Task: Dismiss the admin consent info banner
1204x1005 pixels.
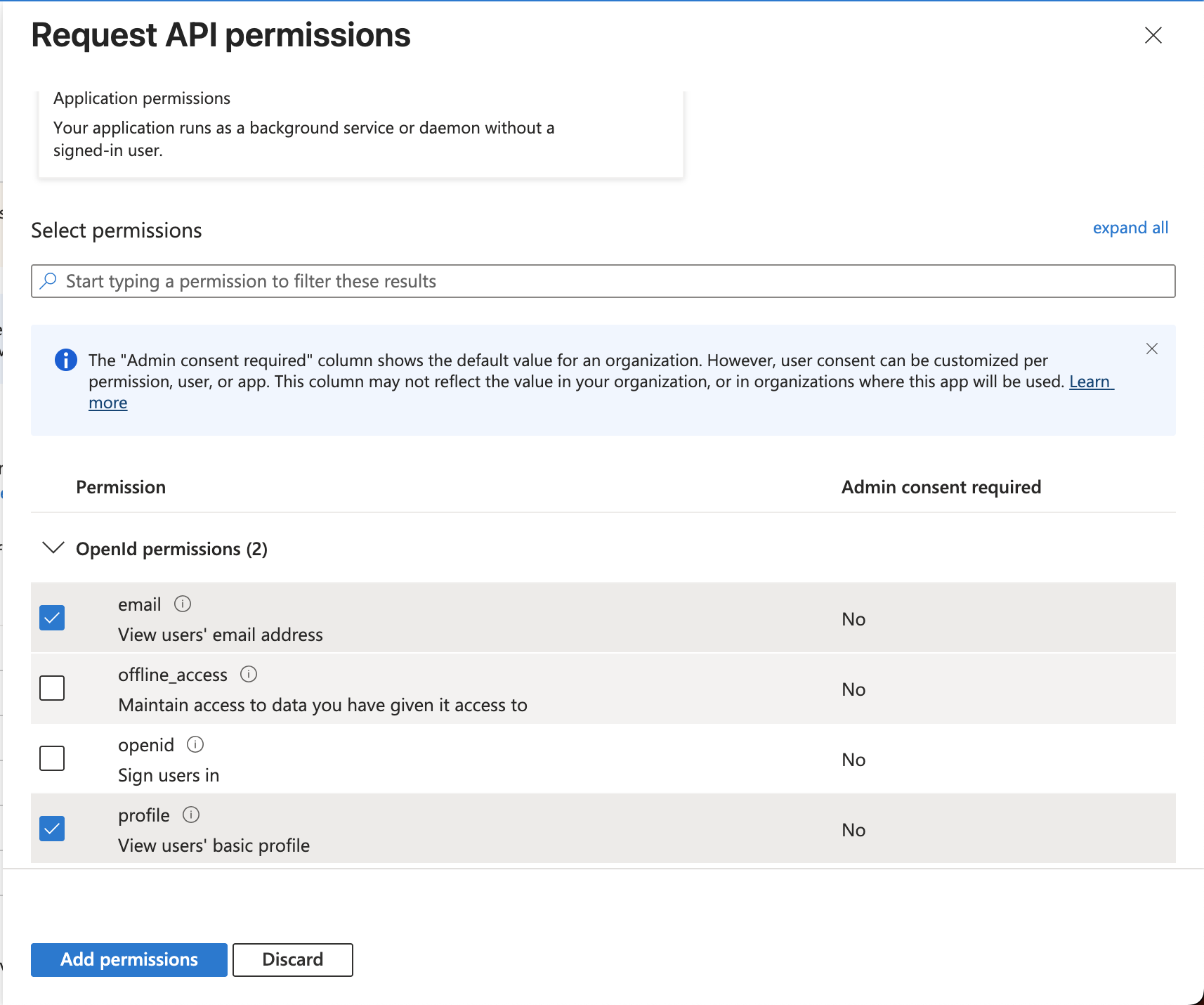Action: pyautogui.click(x=1152, y=349)
